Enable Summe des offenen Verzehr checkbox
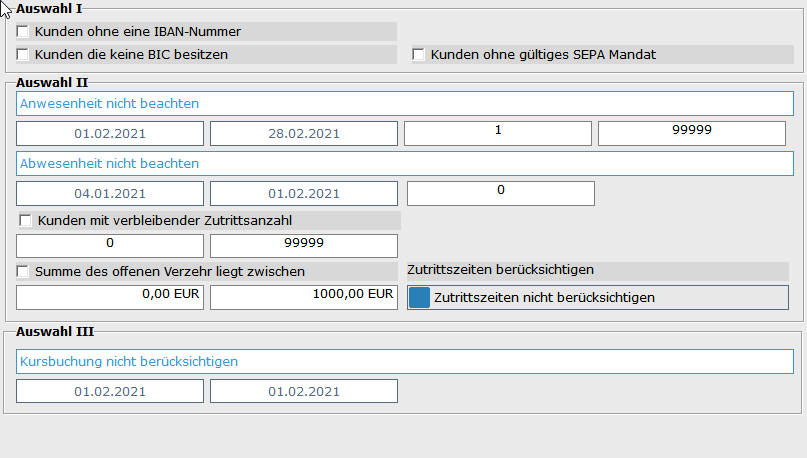Viewport: 807px width, 458px height. (23, 271)
